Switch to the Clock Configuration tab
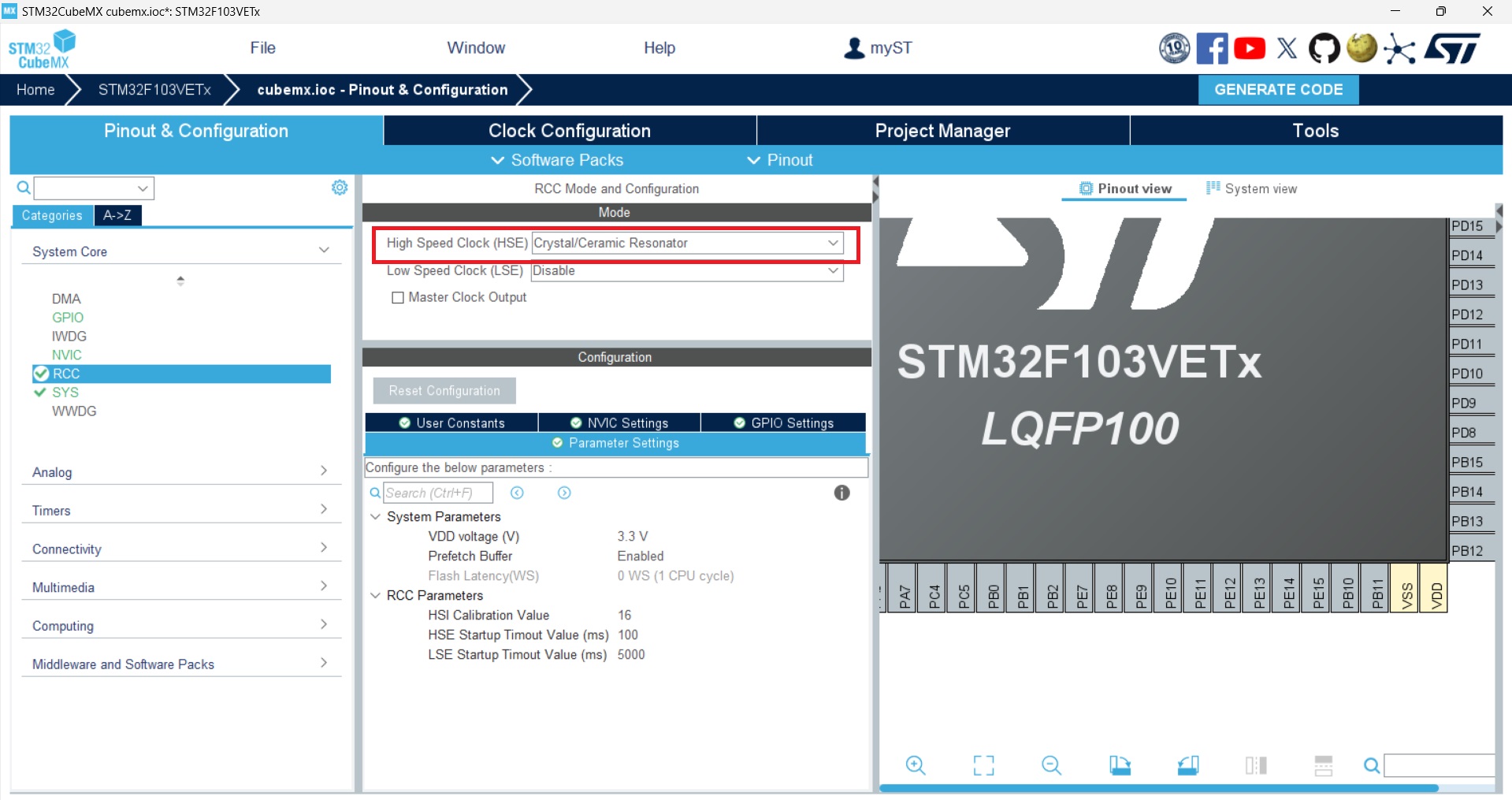1512x800 pixels. pyautogui.click(x=570, y=131)
